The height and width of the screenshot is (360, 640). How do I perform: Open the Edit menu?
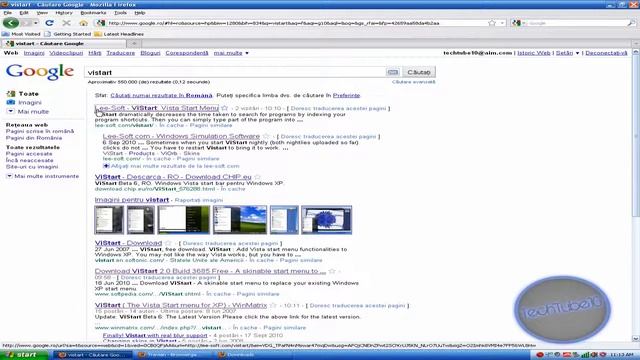click(x=24, y=13)
